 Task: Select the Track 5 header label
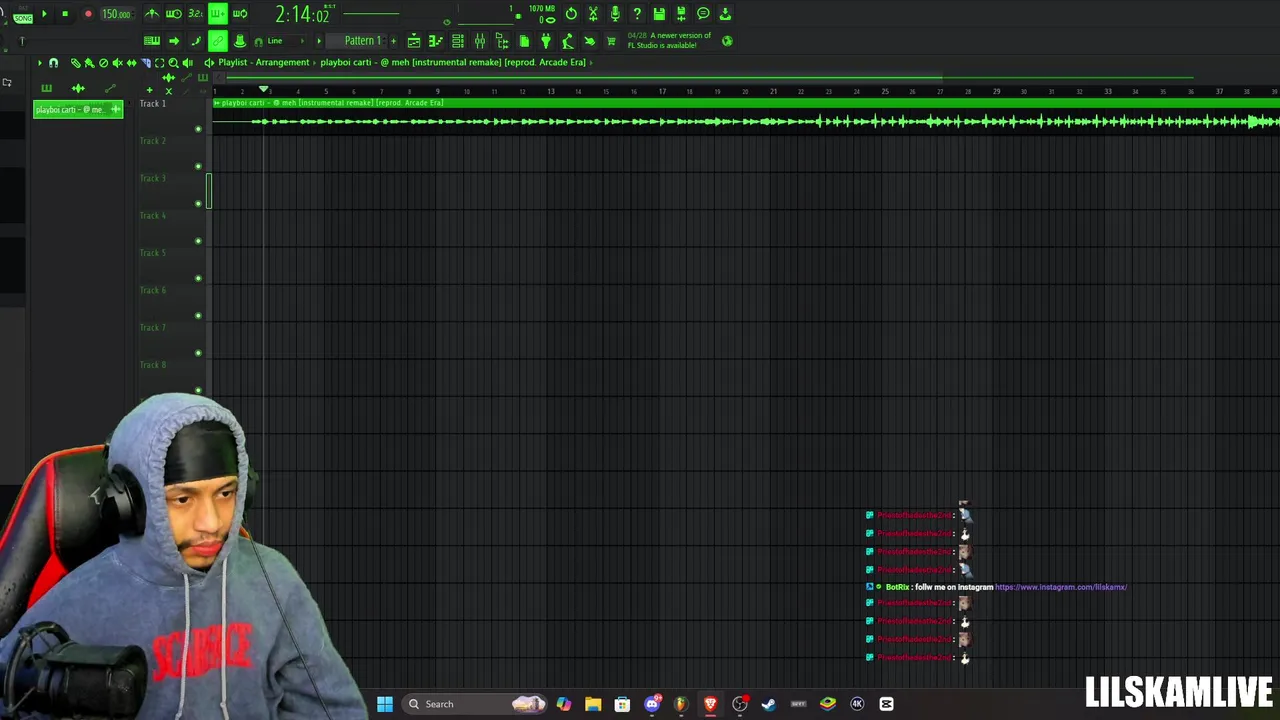point(152,253)
